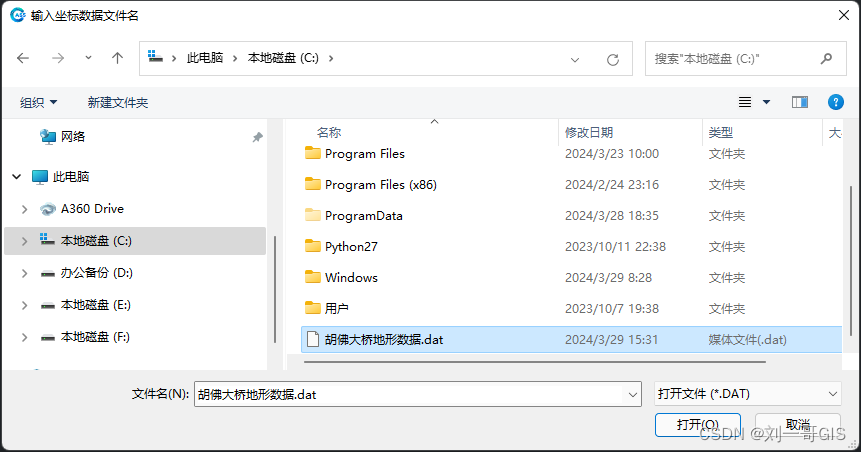Image resolution: width=861 pixels, height=452 pixels.
Task: Click the search magnifier icon
Action: (x=826, y=58)
